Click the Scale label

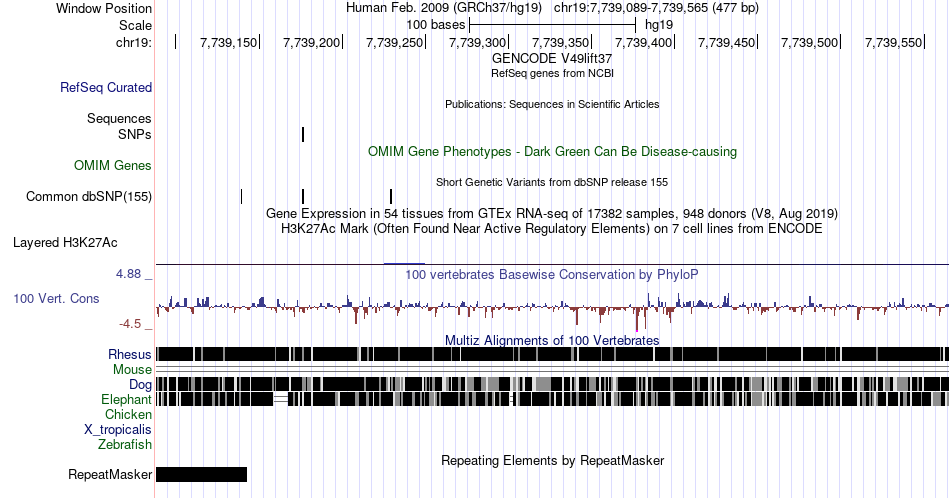click(x=136, y=25)
